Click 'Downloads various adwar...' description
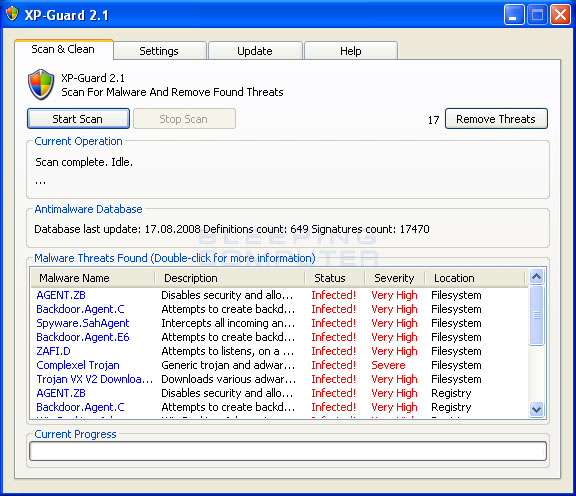This screenshot has height=496, width=576. (x=228, y=379)
